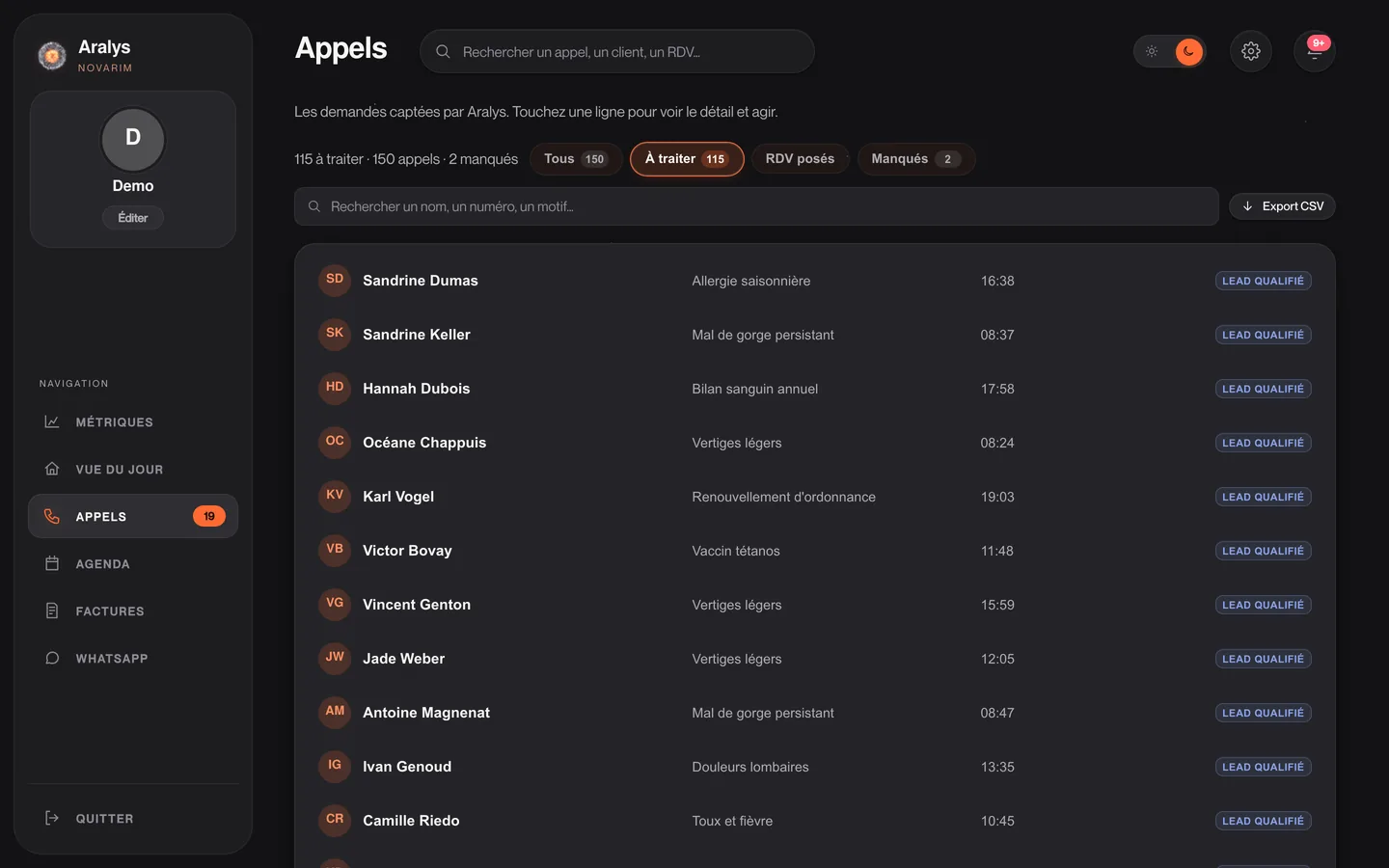Click motif 'Allergie saisonnière'
Viewport: 1389px width, 868px height.
[x=751, y=281]
